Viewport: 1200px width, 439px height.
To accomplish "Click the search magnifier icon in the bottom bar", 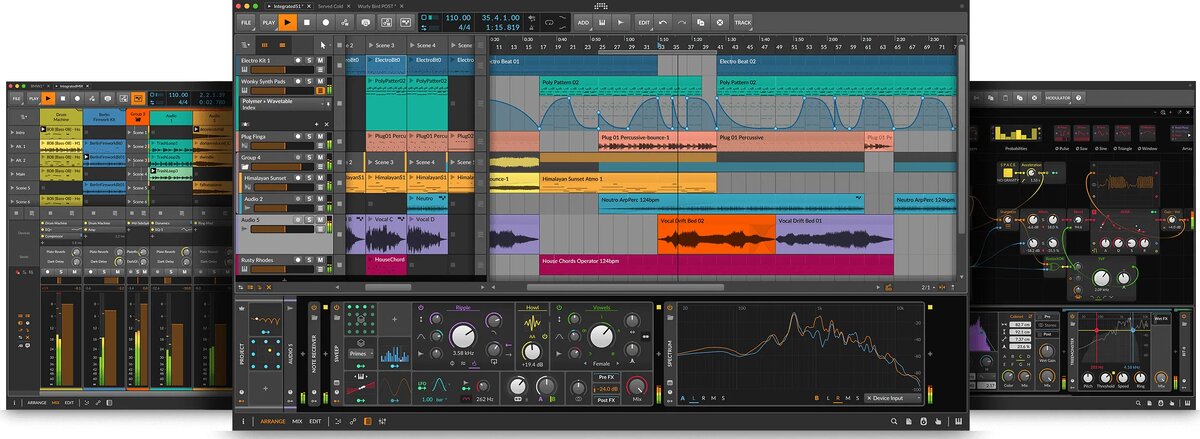I will point(894,421).
